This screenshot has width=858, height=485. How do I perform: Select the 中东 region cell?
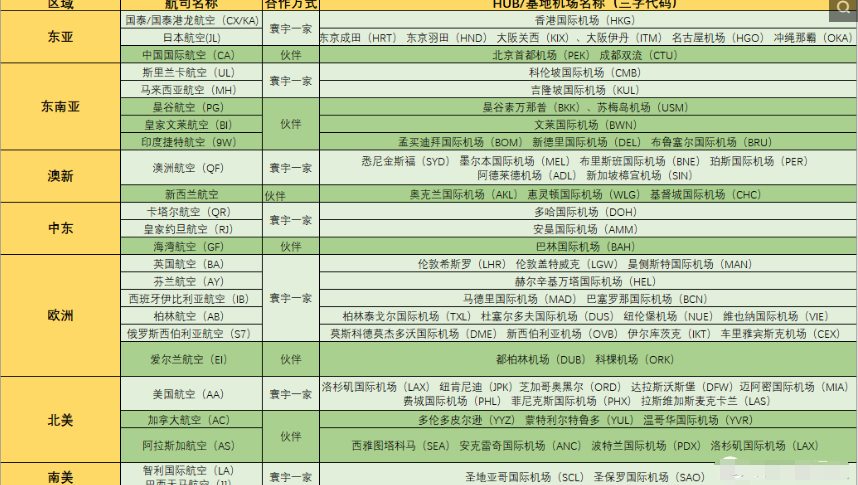(60, 228)
